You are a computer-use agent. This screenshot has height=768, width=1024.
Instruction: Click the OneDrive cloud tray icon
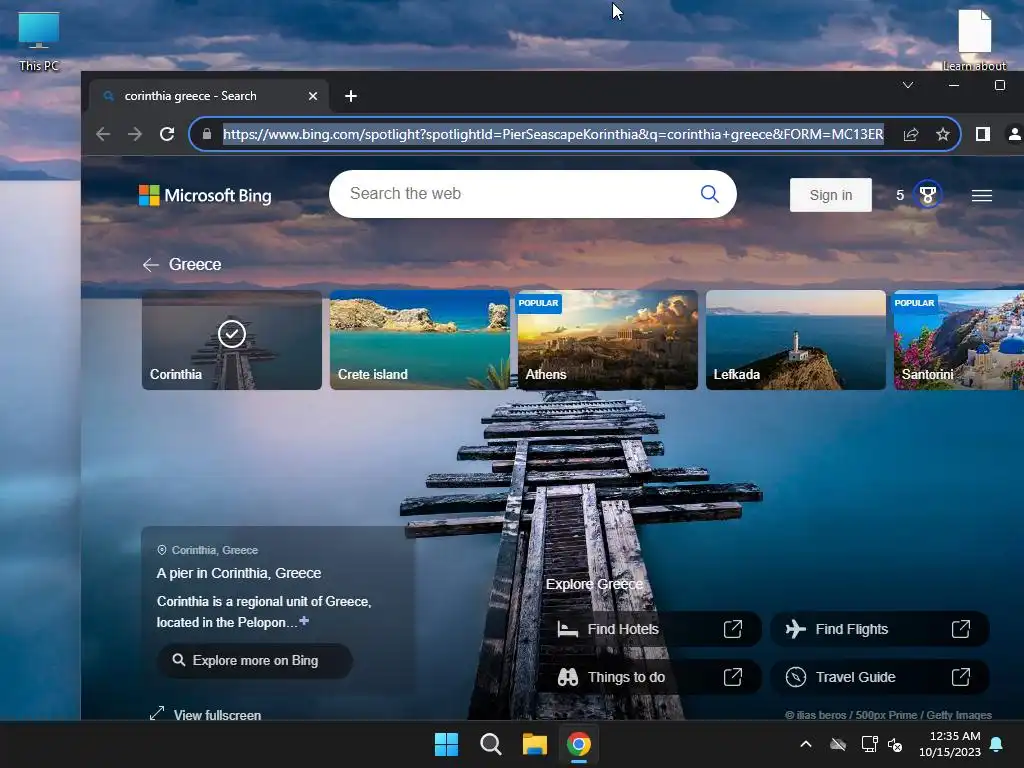(x=838, y=744)
